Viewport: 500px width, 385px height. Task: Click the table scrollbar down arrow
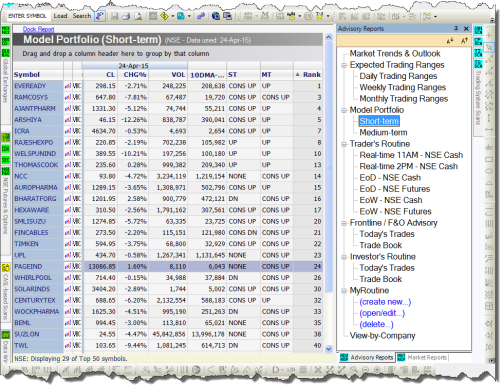click(x=329, y=349)
